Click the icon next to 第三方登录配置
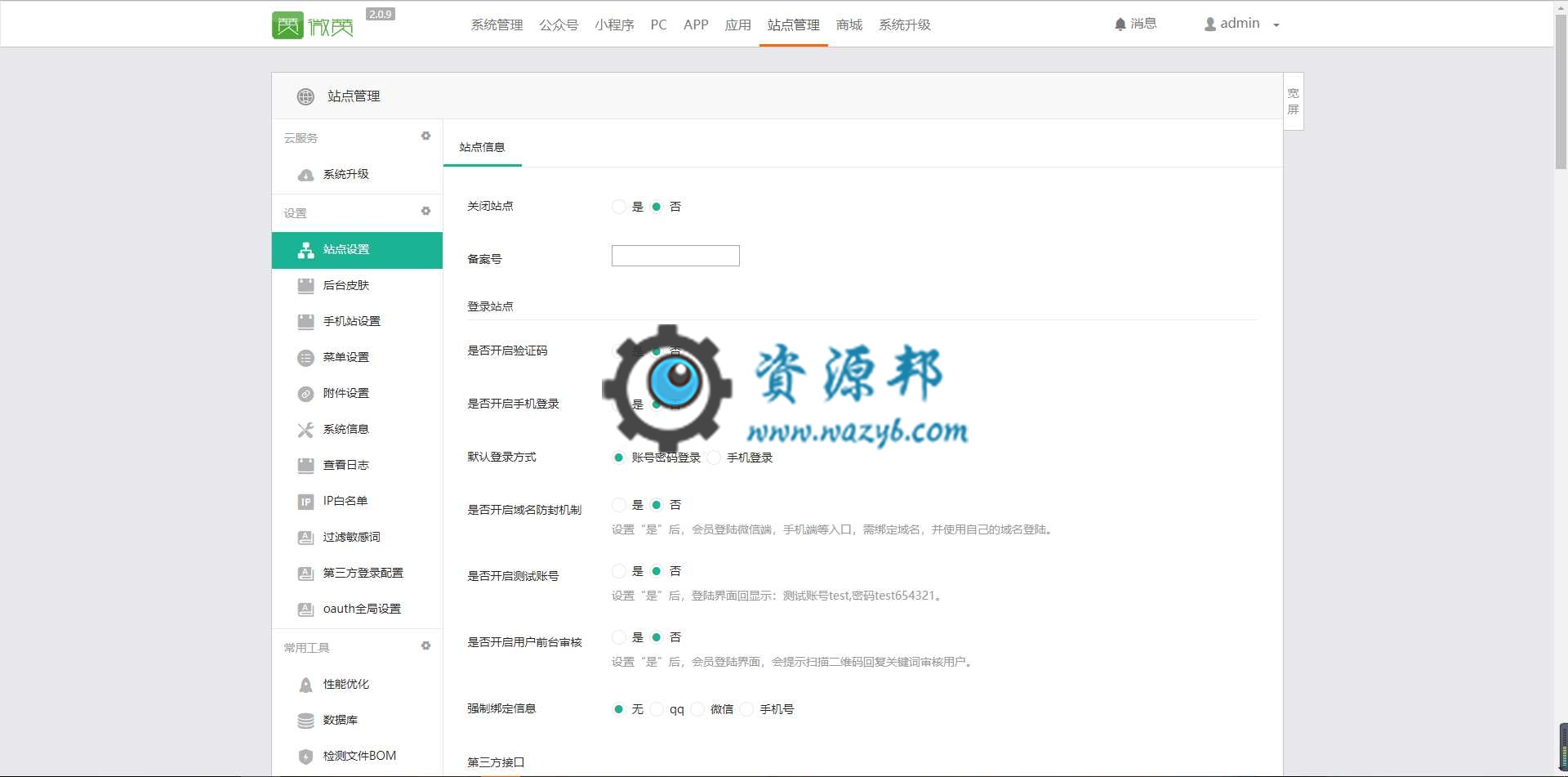This screenshot has width=1568, height=777. (x=305, y=574)
